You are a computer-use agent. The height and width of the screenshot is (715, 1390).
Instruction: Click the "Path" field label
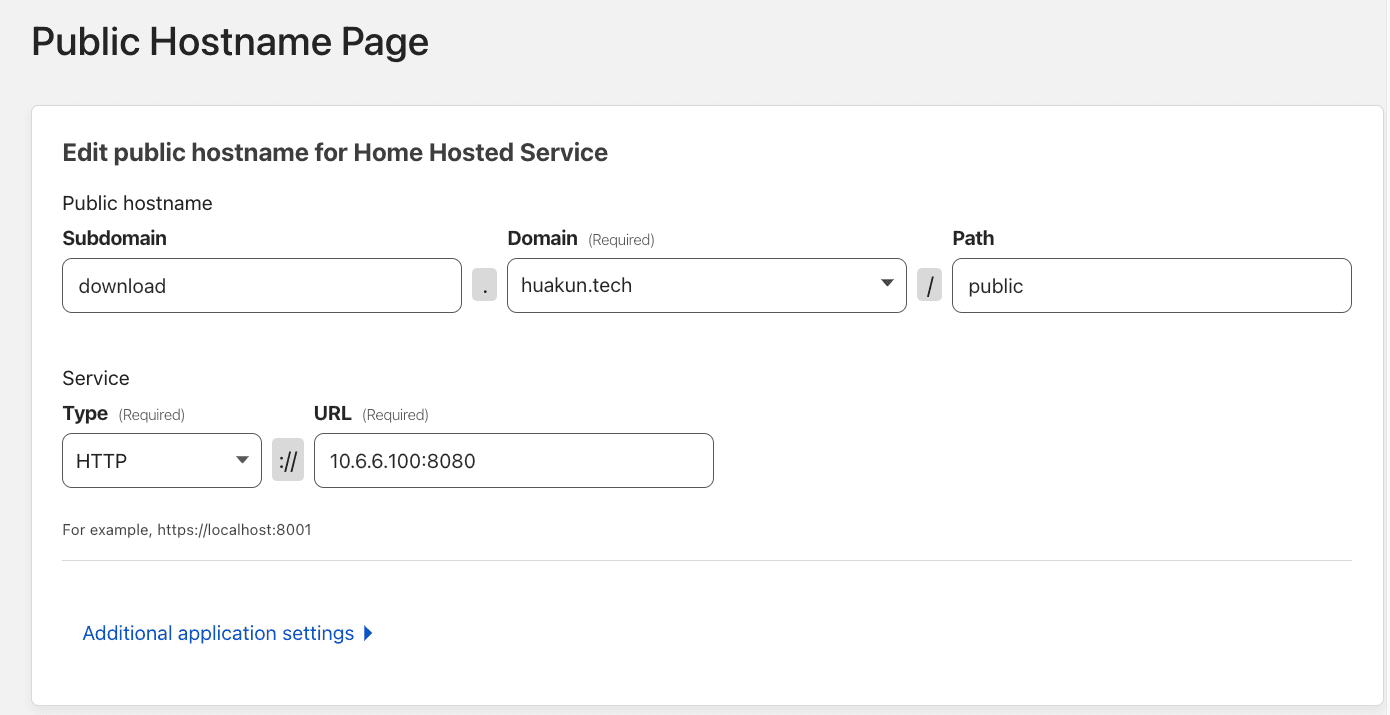[973, 238]
